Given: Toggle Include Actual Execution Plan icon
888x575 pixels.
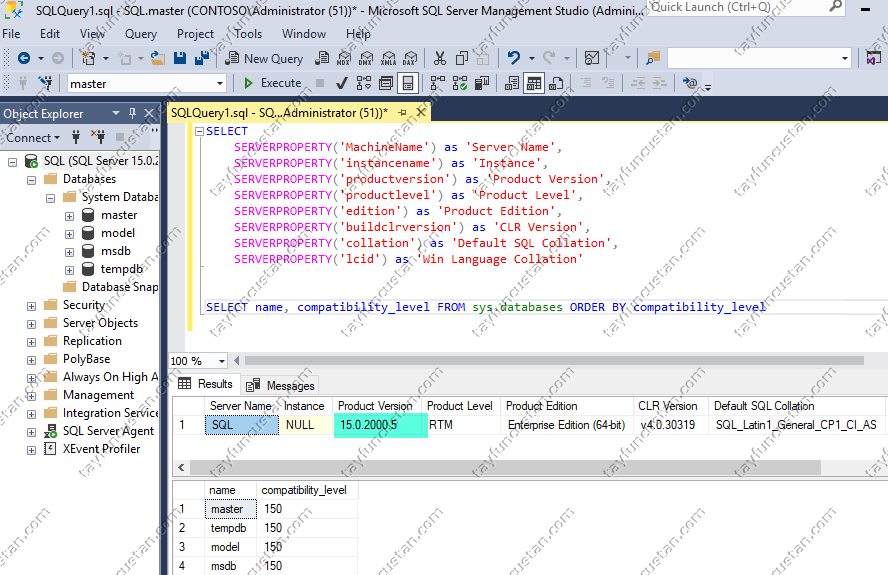Looking at the screenshot, I should coord(437,83).
